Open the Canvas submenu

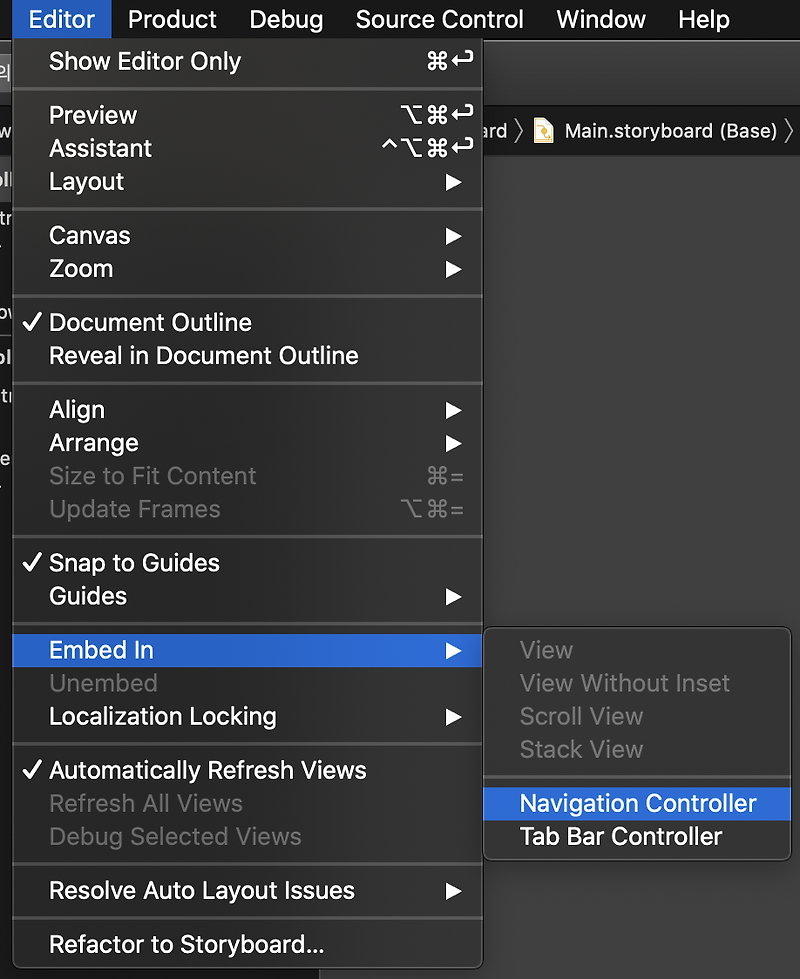452,236
